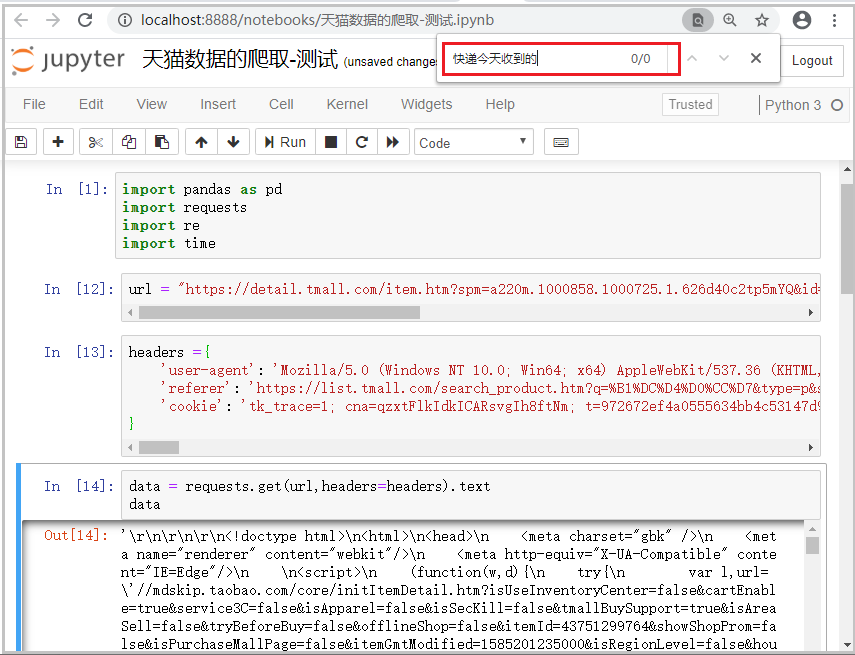The image size is (855, 655).
Task: Click the url assignment code in cell 12
Action: click(x=473, y=289)
